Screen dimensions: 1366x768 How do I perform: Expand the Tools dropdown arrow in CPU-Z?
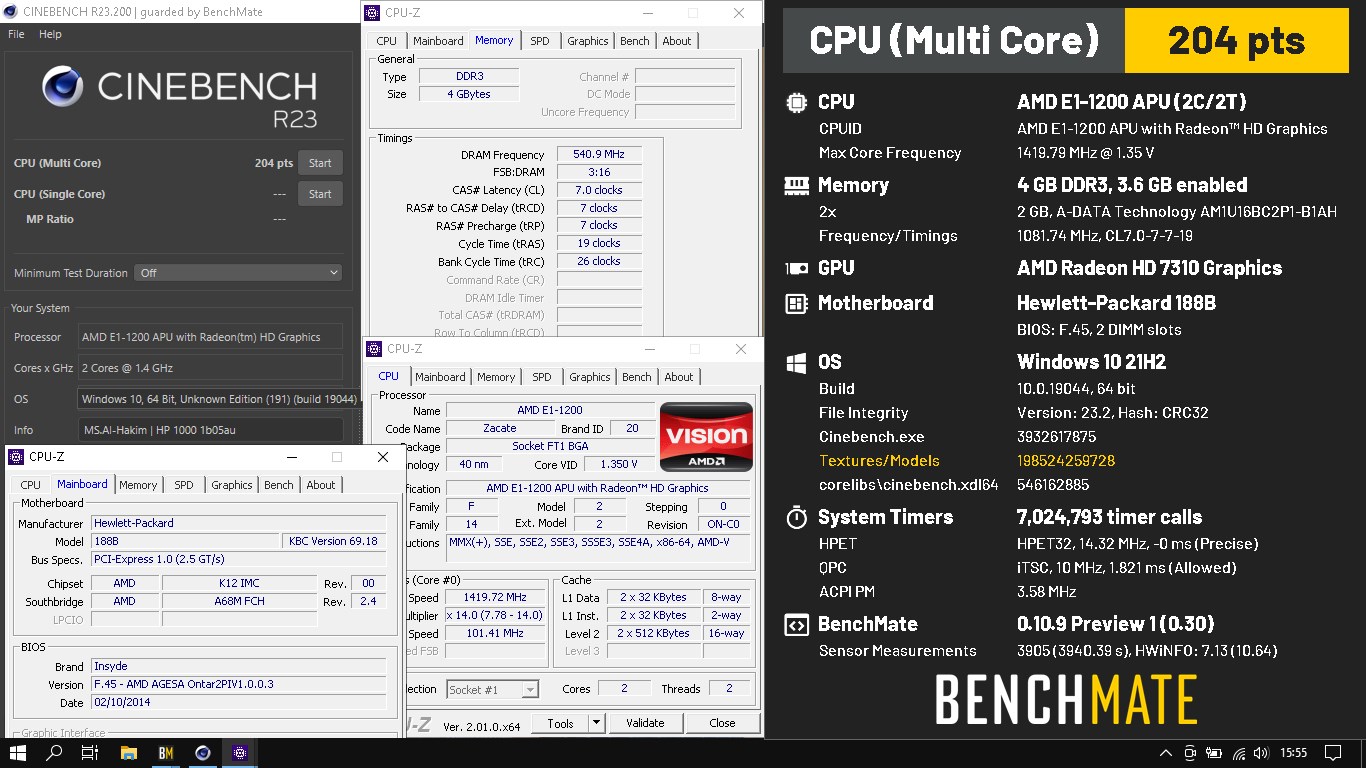click(x=596, y=723)
